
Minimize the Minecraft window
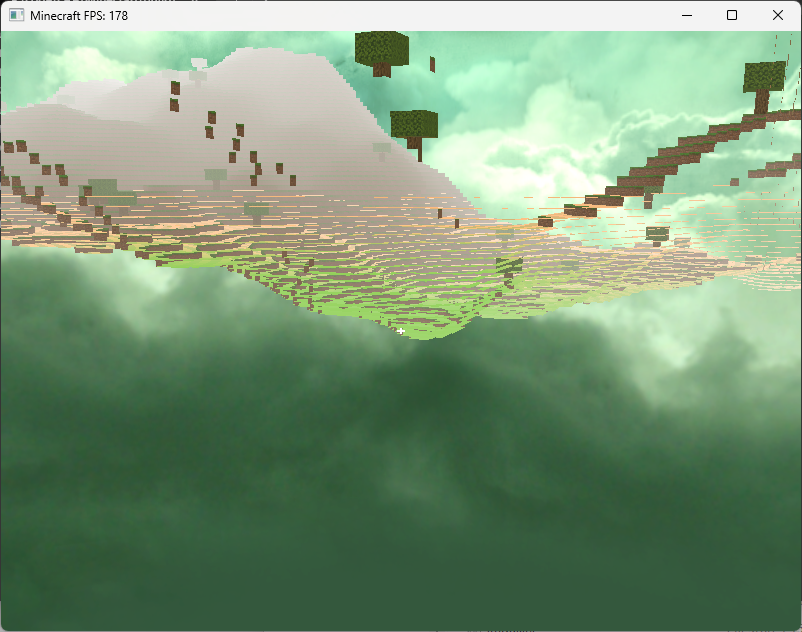coord(686,15)
